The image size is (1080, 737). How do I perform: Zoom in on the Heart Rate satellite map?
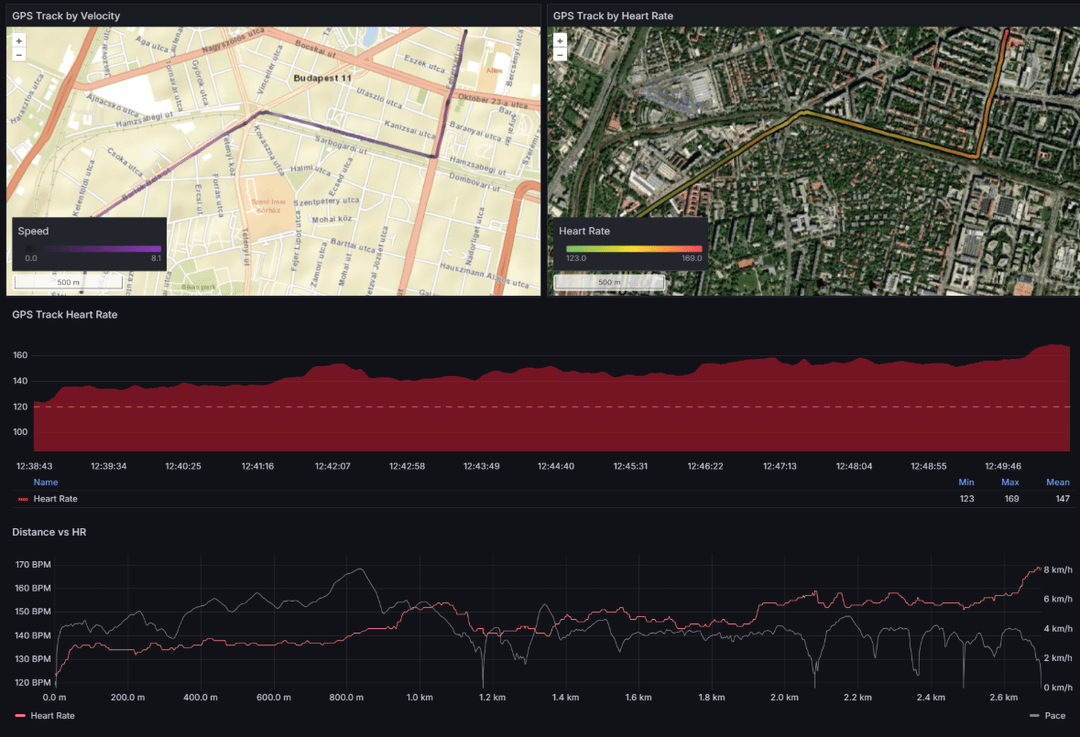(560, 41)
